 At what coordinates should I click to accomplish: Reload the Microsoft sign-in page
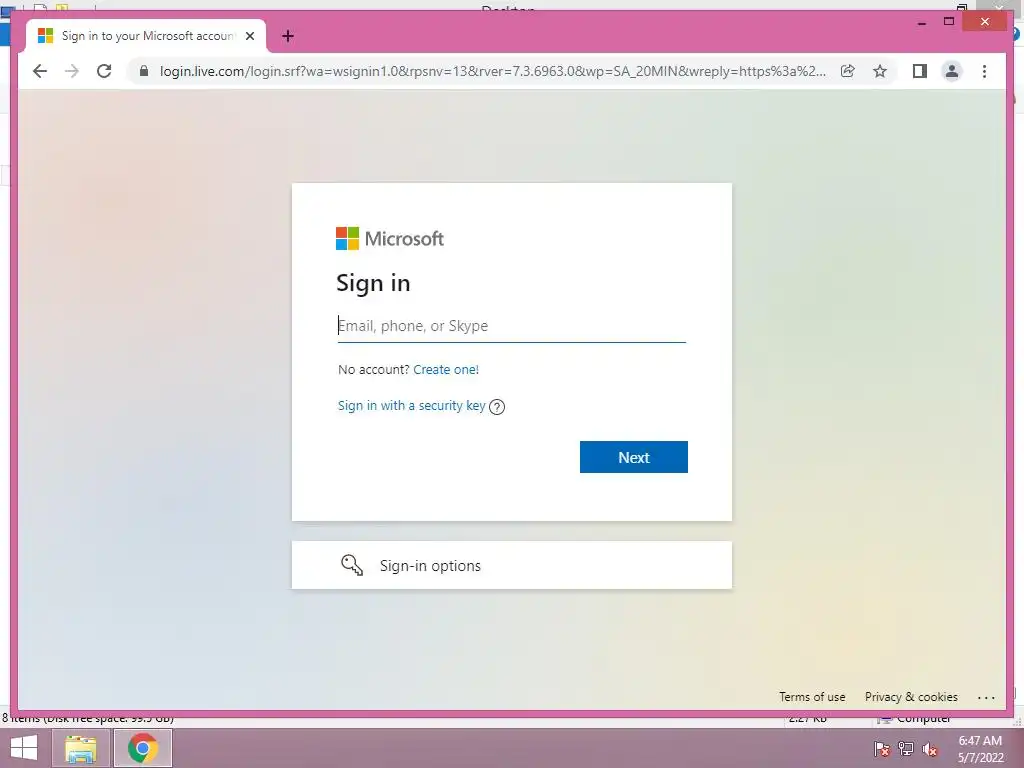point(104,71)
